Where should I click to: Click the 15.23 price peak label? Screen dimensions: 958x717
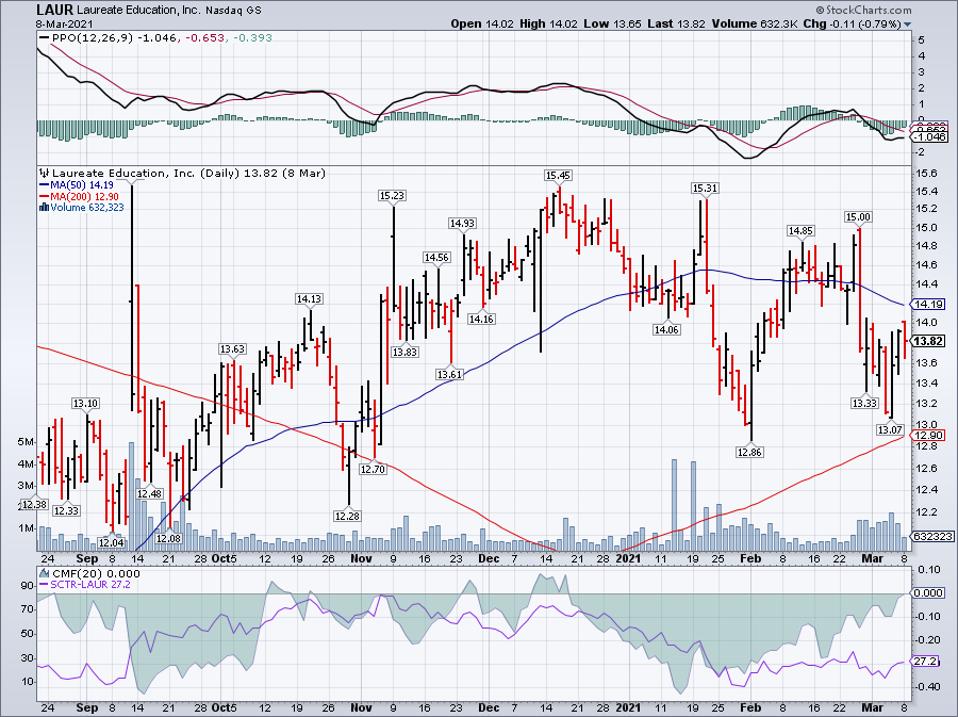coord(392,195)
